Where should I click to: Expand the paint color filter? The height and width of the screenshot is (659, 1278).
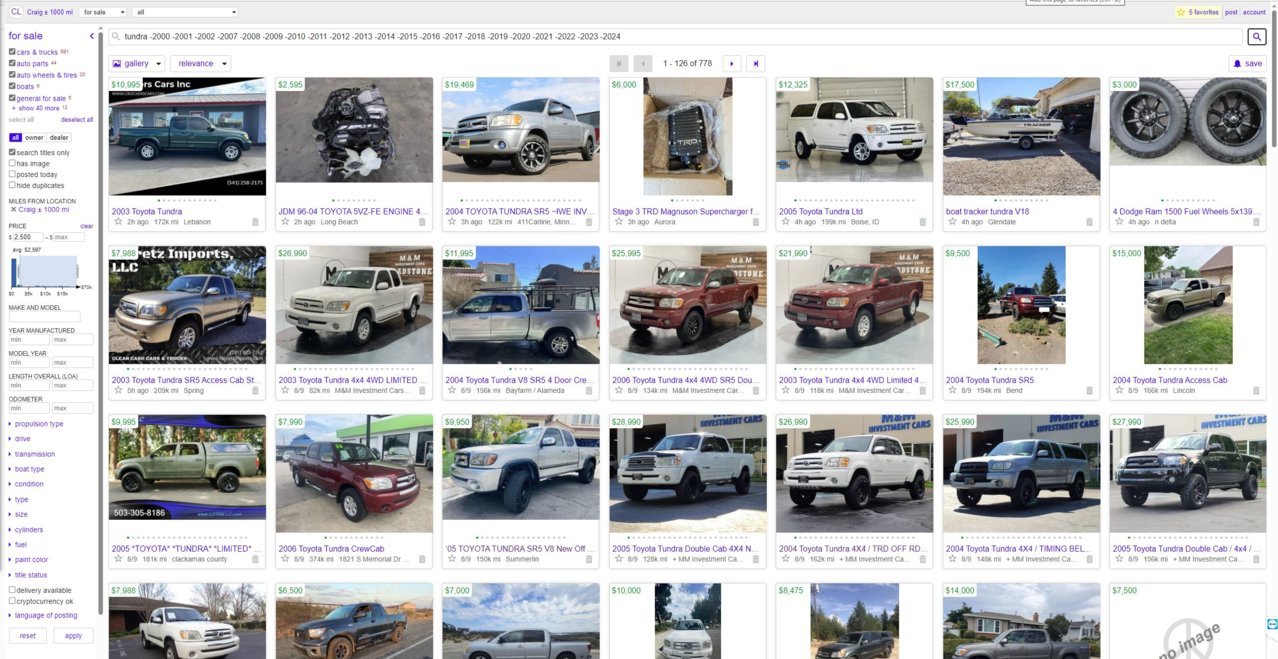(x=30, y=560)
